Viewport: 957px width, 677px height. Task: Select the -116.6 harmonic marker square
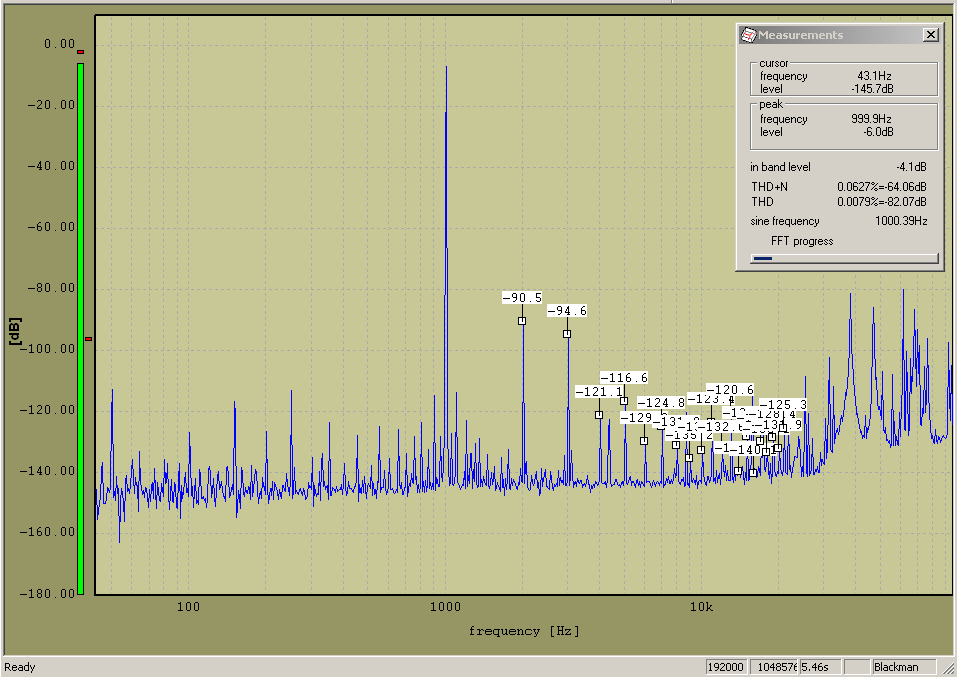(x=624, y=401)
